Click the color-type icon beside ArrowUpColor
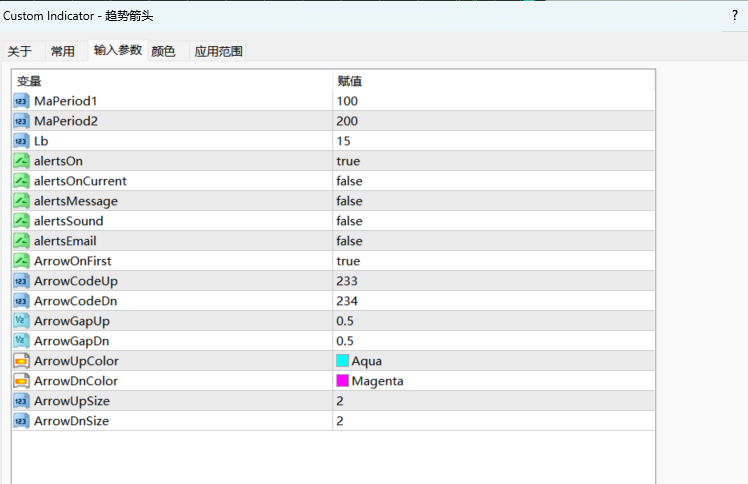Viewport: 748px width, 484px height. pos(21,361)
